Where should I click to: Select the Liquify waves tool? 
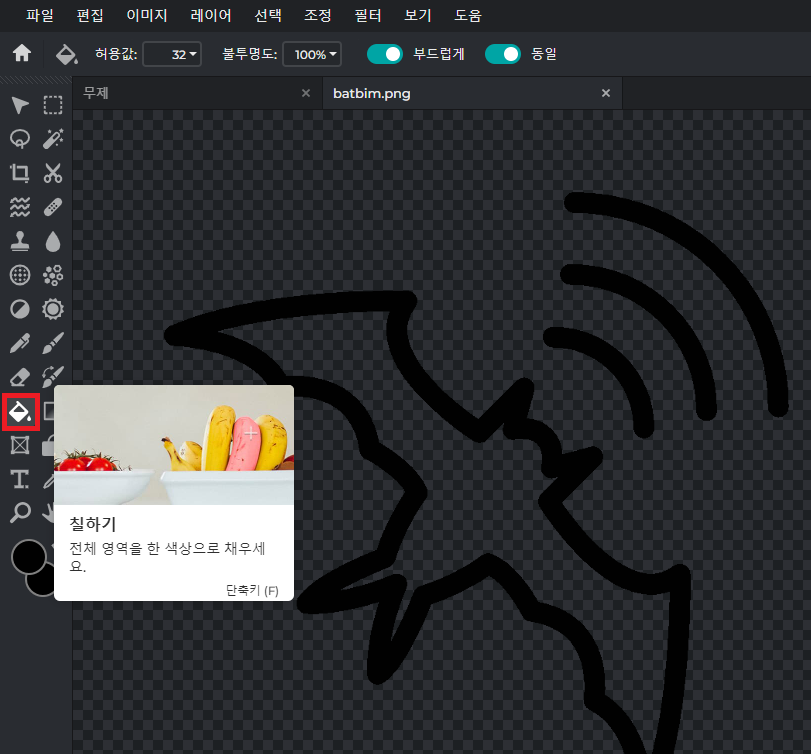tap(20, 207)
